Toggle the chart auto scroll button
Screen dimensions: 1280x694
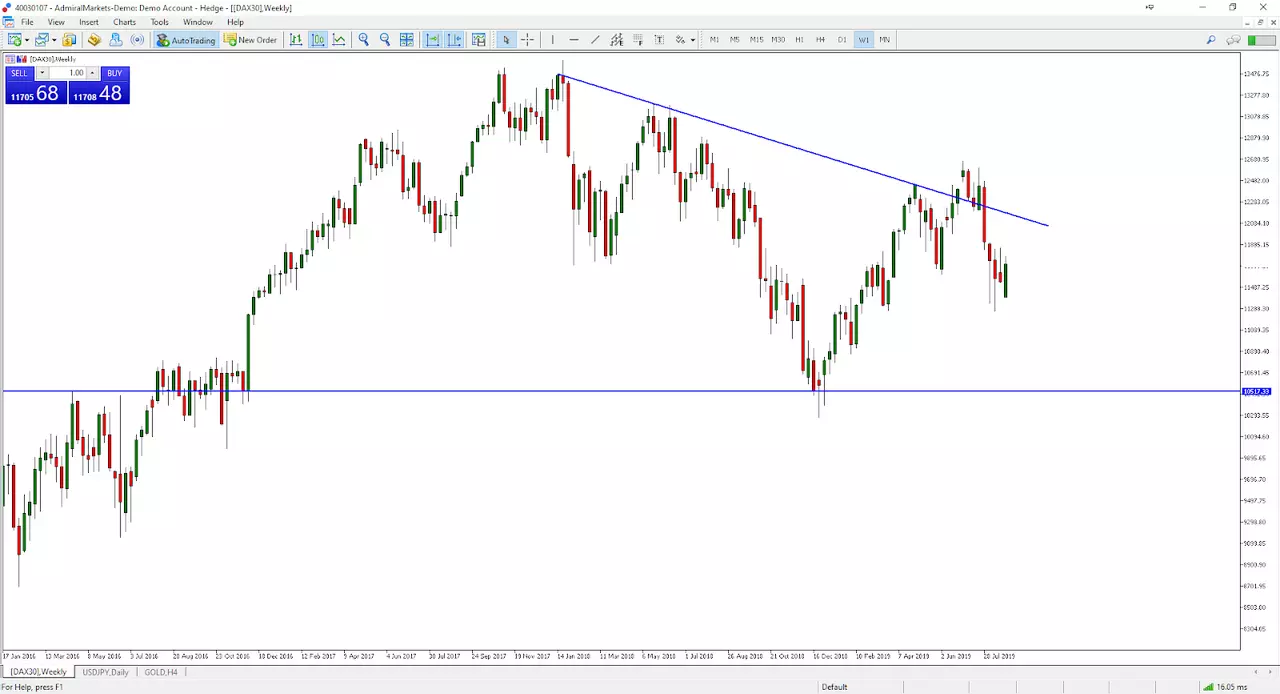pyautogui.click(x=432, y=40)
